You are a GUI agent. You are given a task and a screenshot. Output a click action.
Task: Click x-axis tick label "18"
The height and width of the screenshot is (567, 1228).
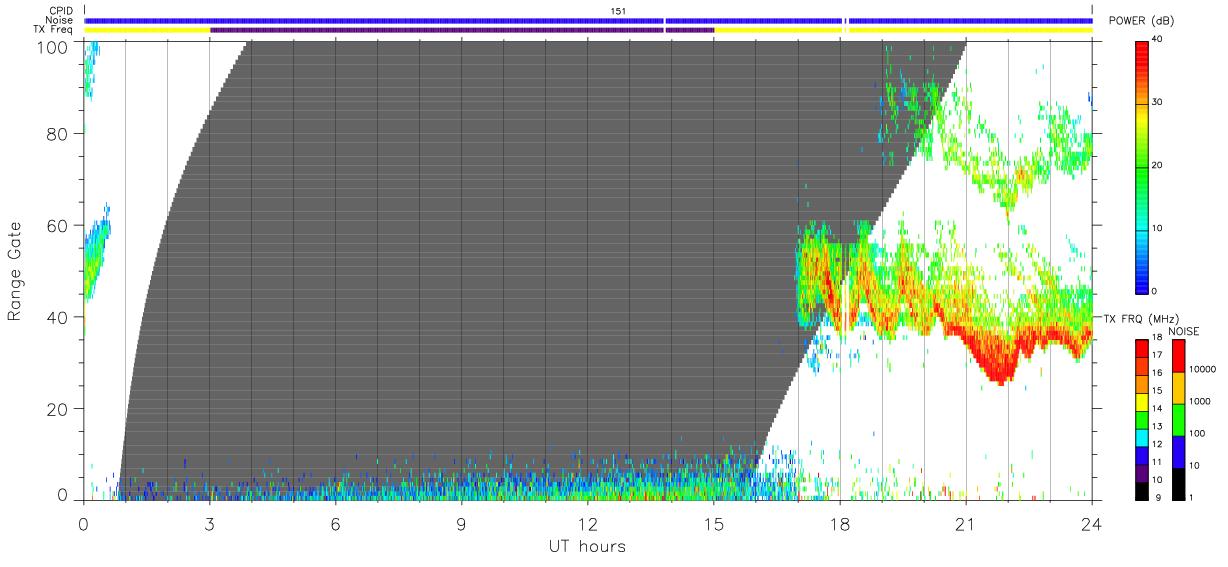(840, 523)
